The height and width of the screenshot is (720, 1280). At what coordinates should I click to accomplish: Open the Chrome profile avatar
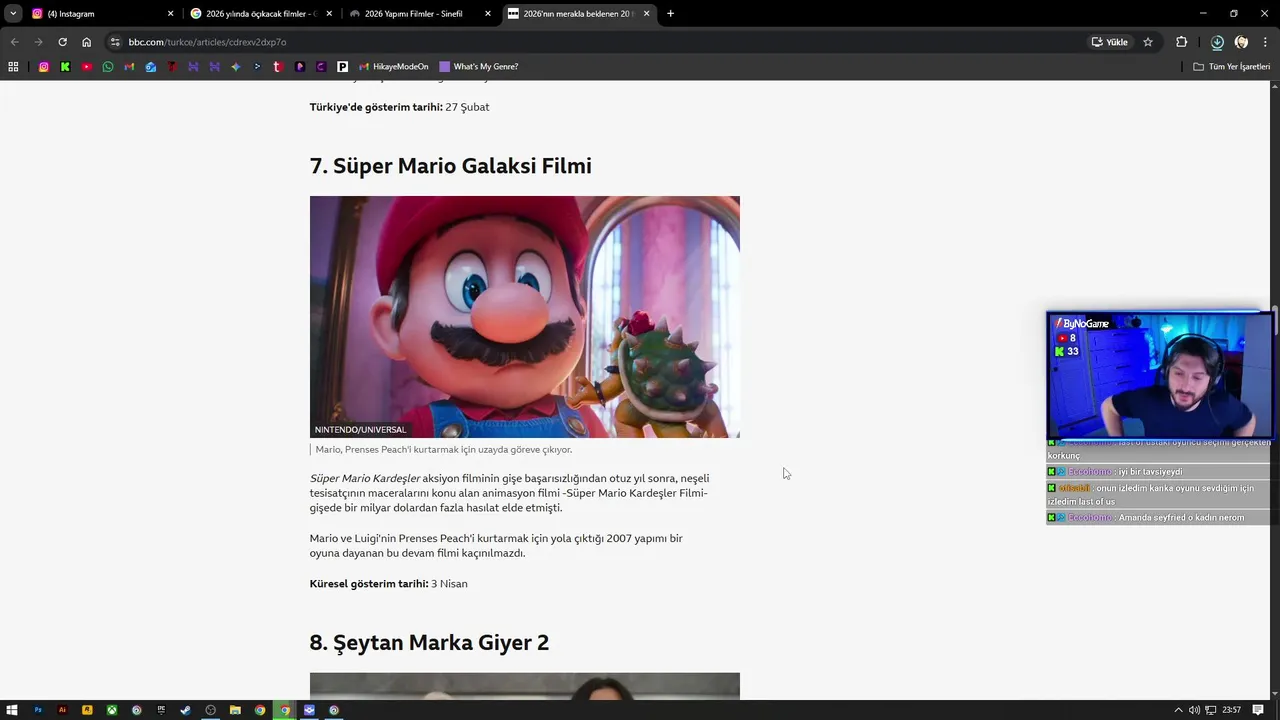(1241, 42)
